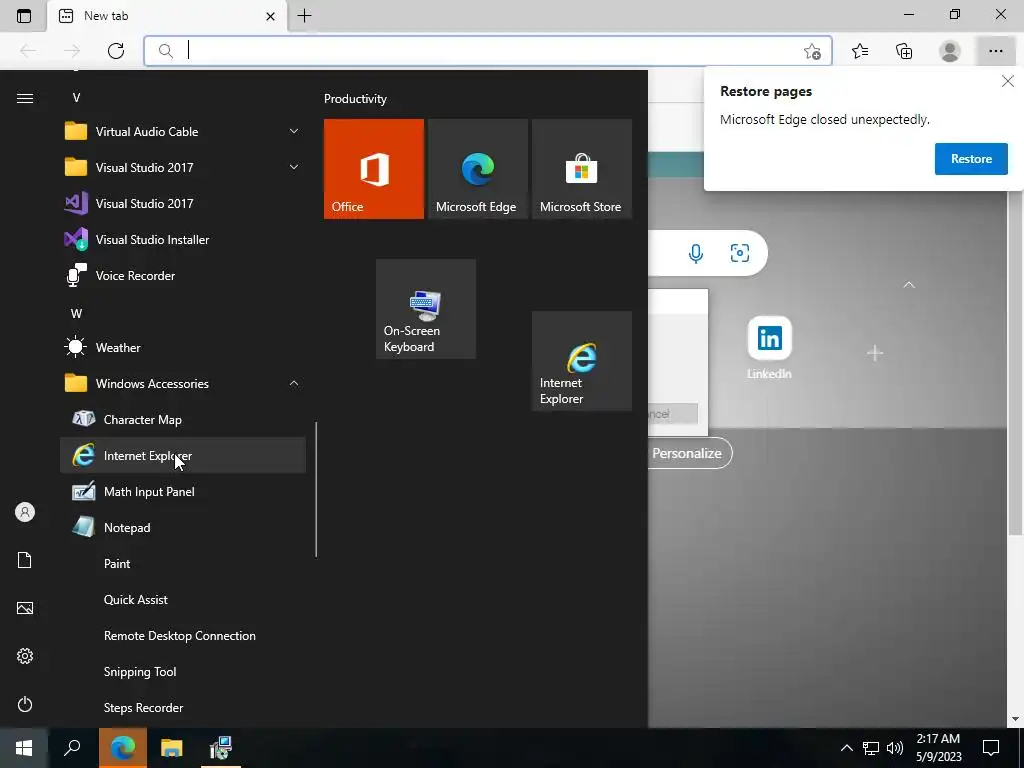Launch Microsoft Edge tile
Image resolution: width=1024 pixels, height=768 pixels.
click(477, 168)
